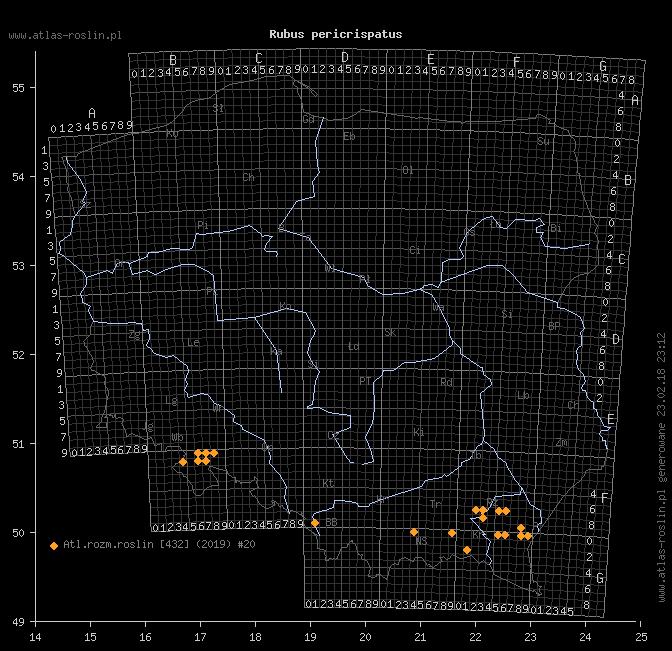The width and height of the screenshot is (672, 651).
Task: Click the city label Wb on the map
Action: [177, 438]
